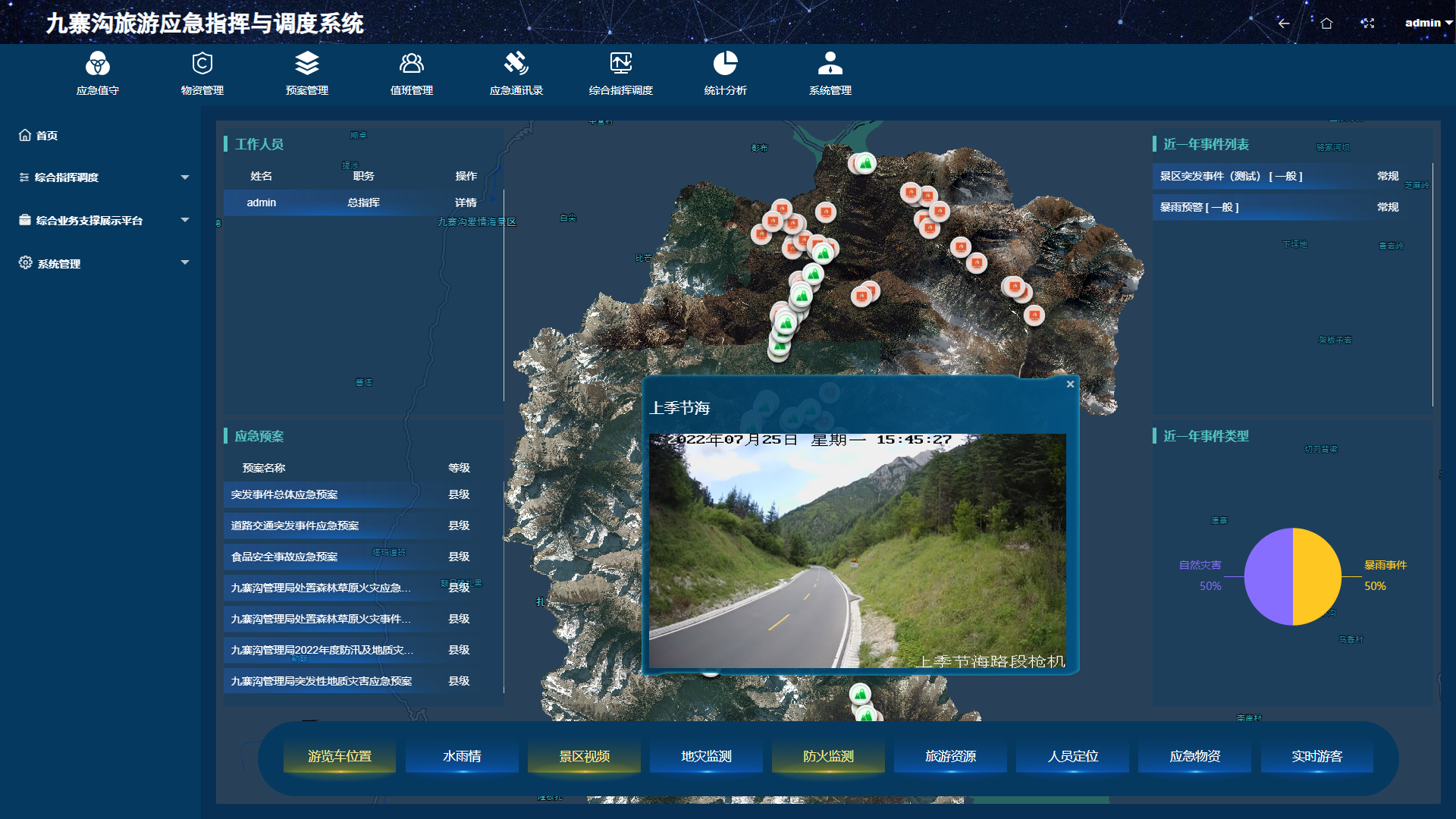Select the admin row in 工作人员 table
This screenshot has width=1456, height=819.
[x=363, y=202]
